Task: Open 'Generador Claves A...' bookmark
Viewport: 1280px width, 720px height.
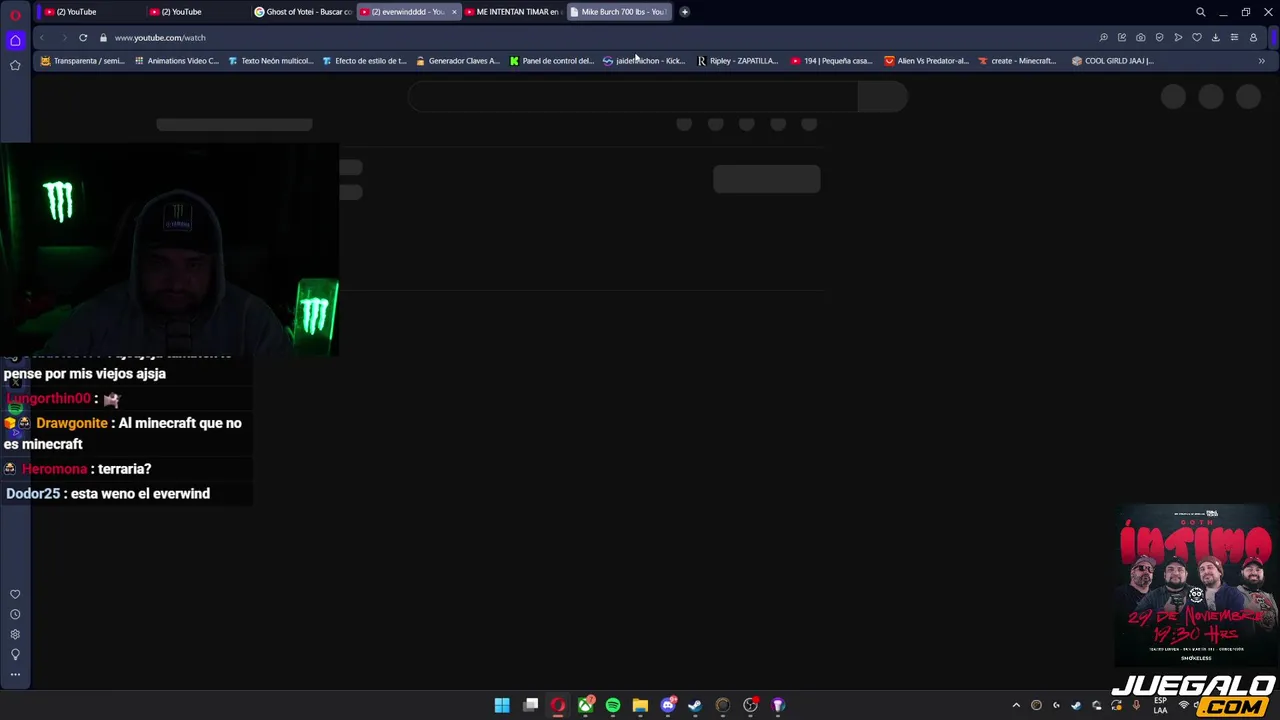Action: pos(457,61)
